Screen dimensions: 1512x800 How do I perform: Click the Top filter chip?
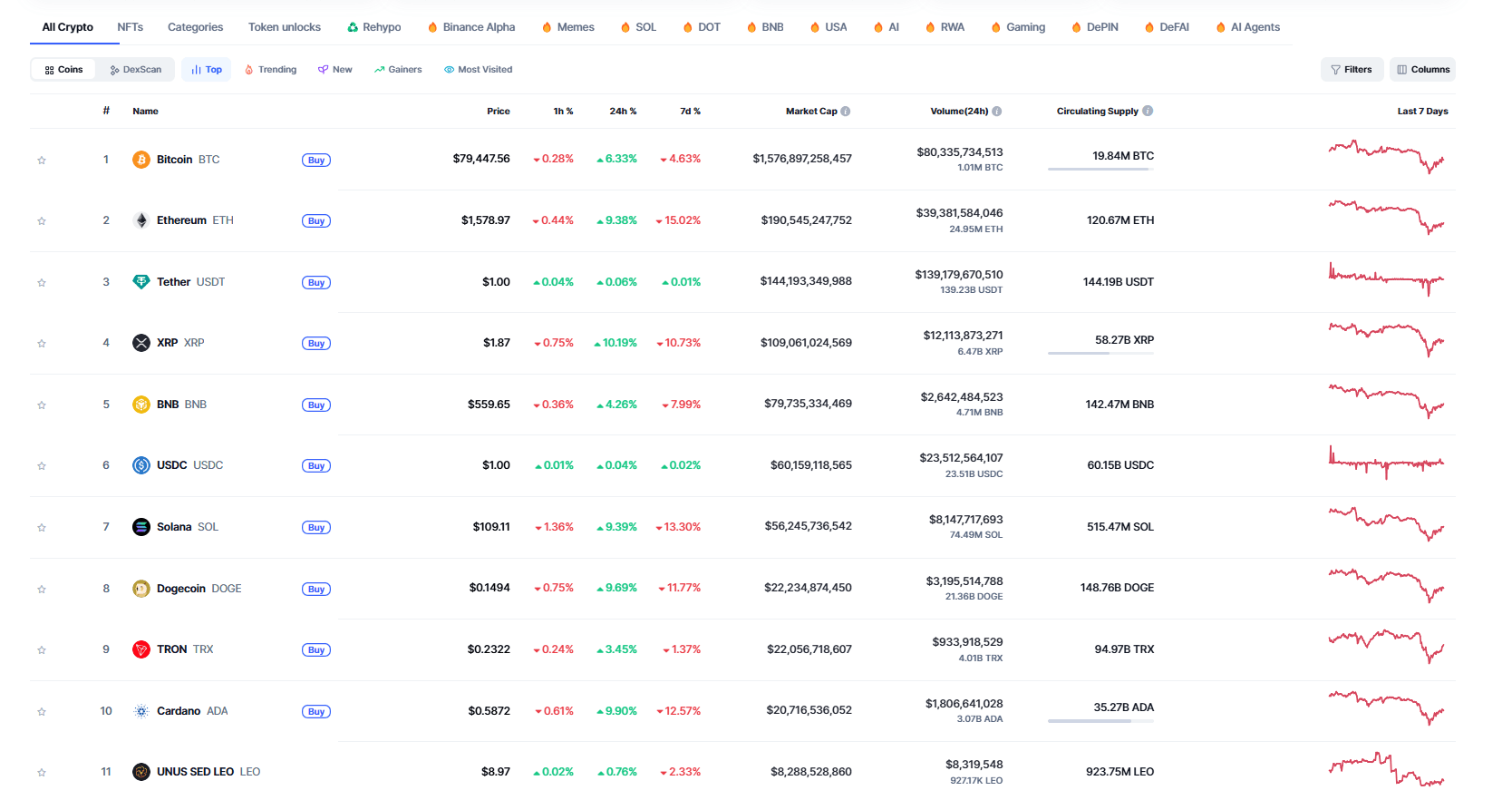[207, 70]
